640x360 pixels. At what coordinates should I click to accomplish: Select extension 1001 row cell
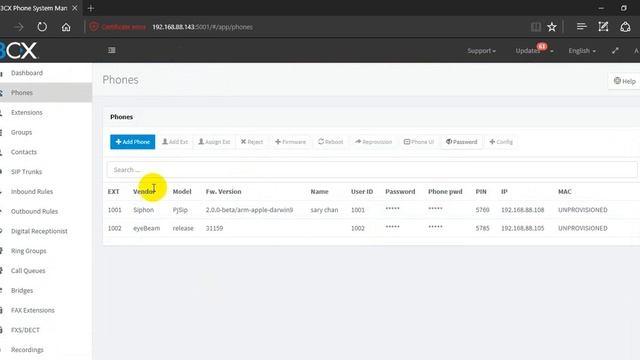point(115,210)
